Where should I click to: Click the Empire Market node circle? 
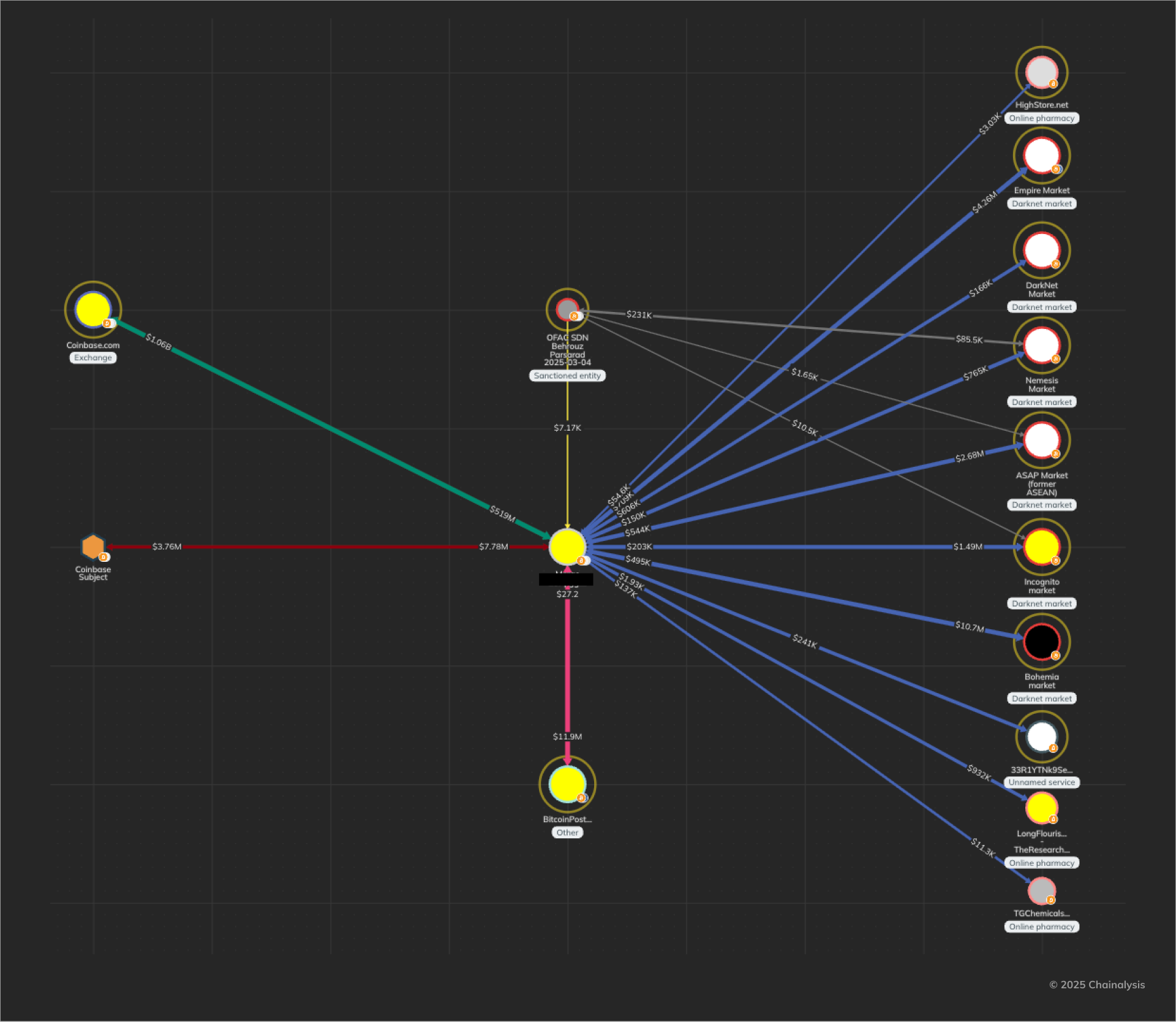[1041, 156]
